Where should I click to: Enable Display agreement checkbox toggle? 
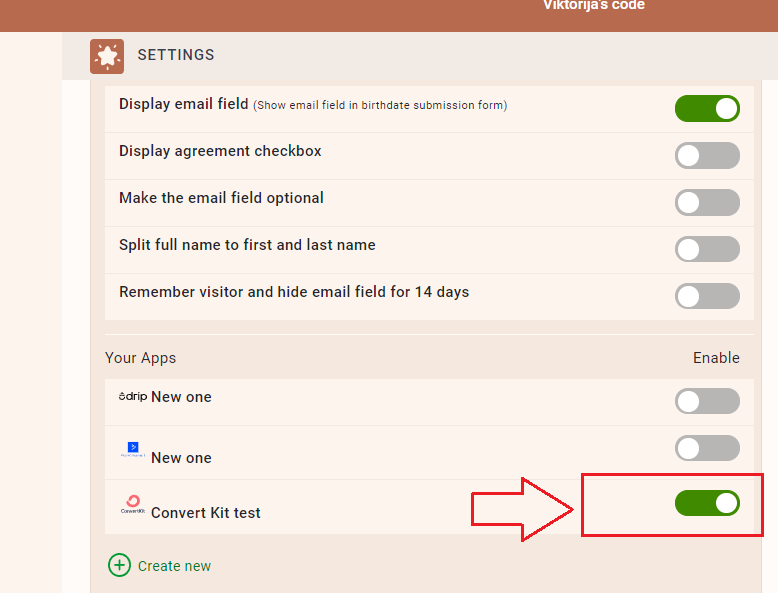(707, 155)
